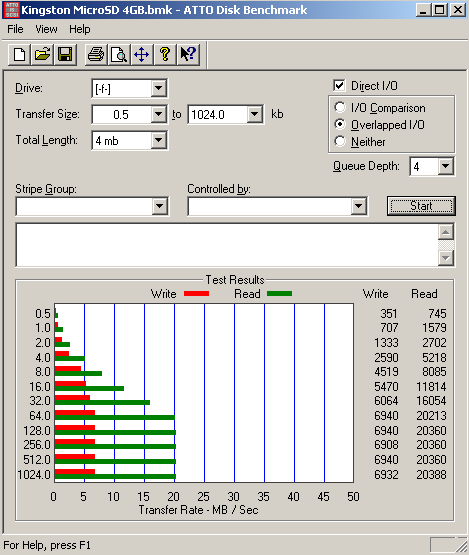The image size is (469, 555).
Task: Toggle the Direct I/O checkbox
Action: click(x=339, y=85)
